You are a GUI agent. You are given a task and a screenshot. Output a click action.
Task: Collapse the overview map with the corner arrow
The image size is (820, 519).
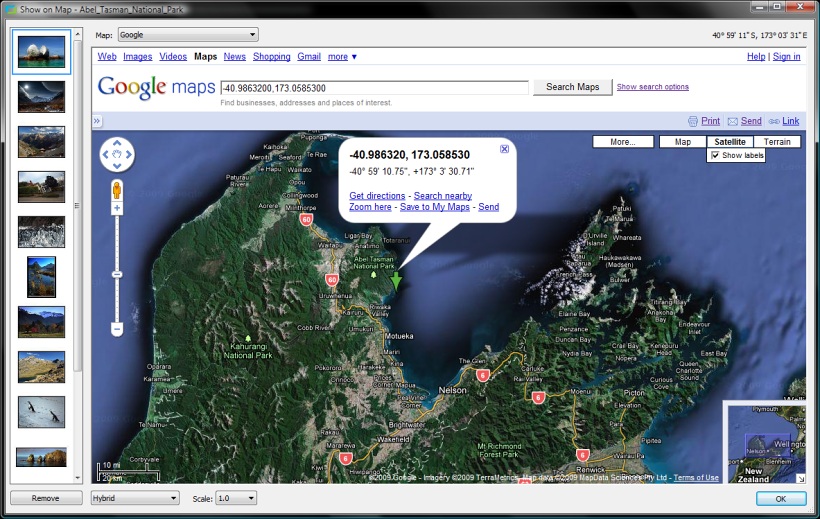click(x=800, y=478)
